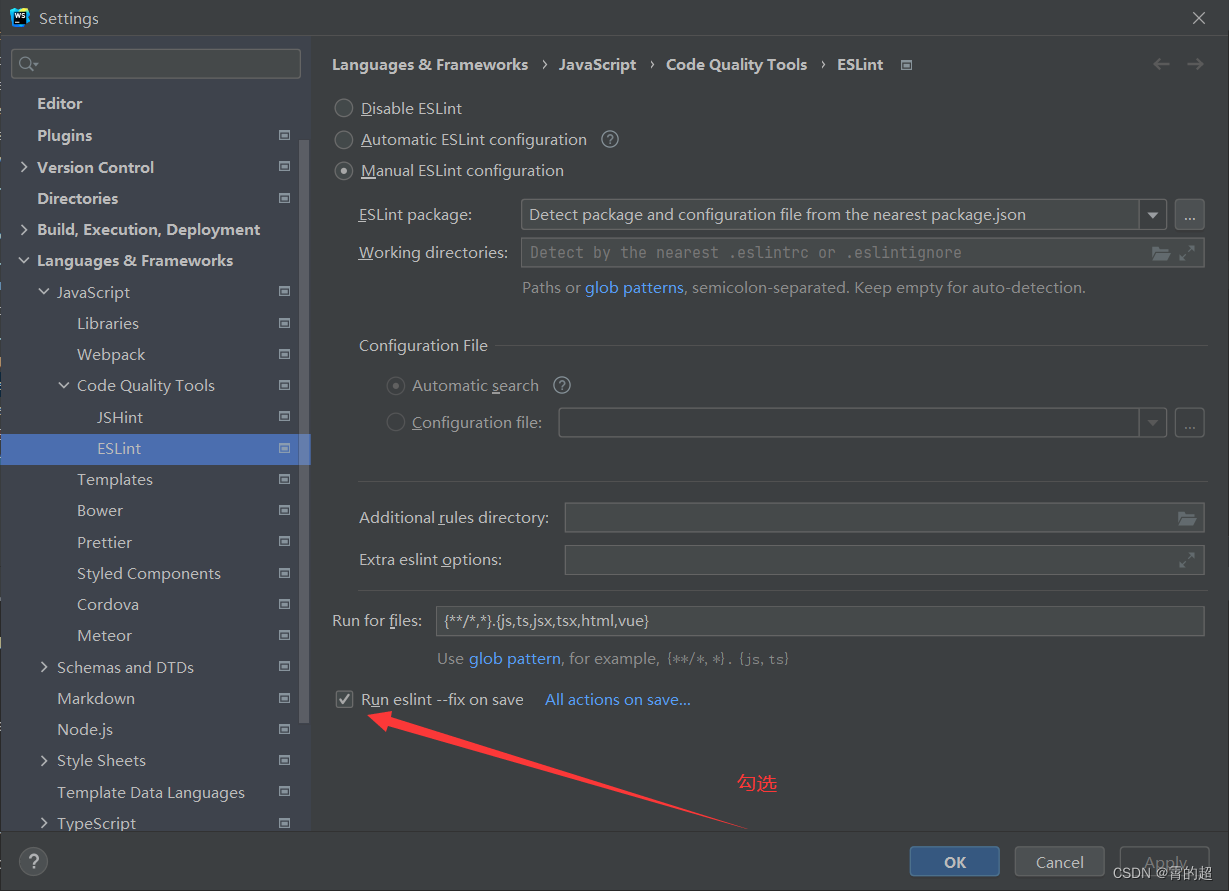Screen dimensions: 1229x891
Task: Click the folder icon in Additional rules directory
Action: coord(1187,518)
